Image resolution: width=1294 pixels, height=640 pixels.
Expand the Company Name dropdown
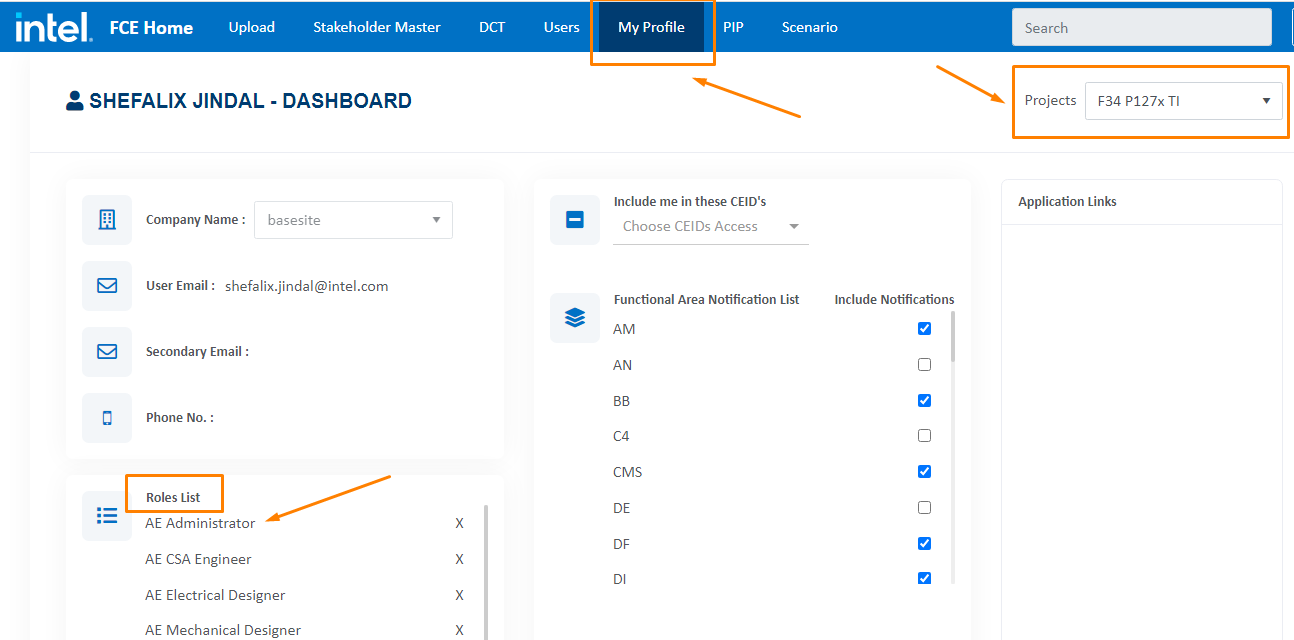coord(353,220)
